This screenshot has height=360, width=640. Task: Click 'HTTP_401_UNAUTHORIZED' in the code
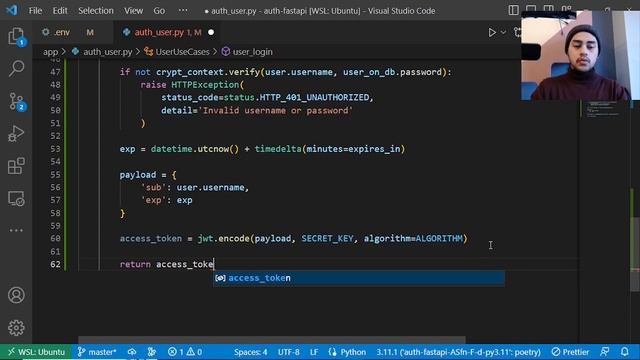pos(314,98)
